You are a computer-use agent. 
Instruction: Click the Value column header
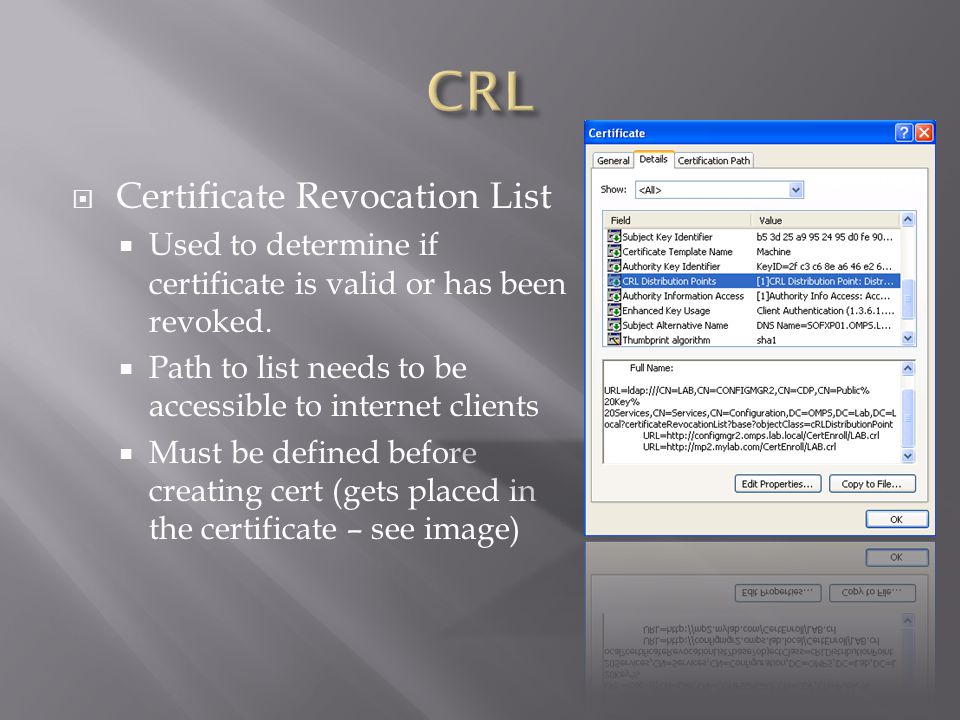coord(827,220)
